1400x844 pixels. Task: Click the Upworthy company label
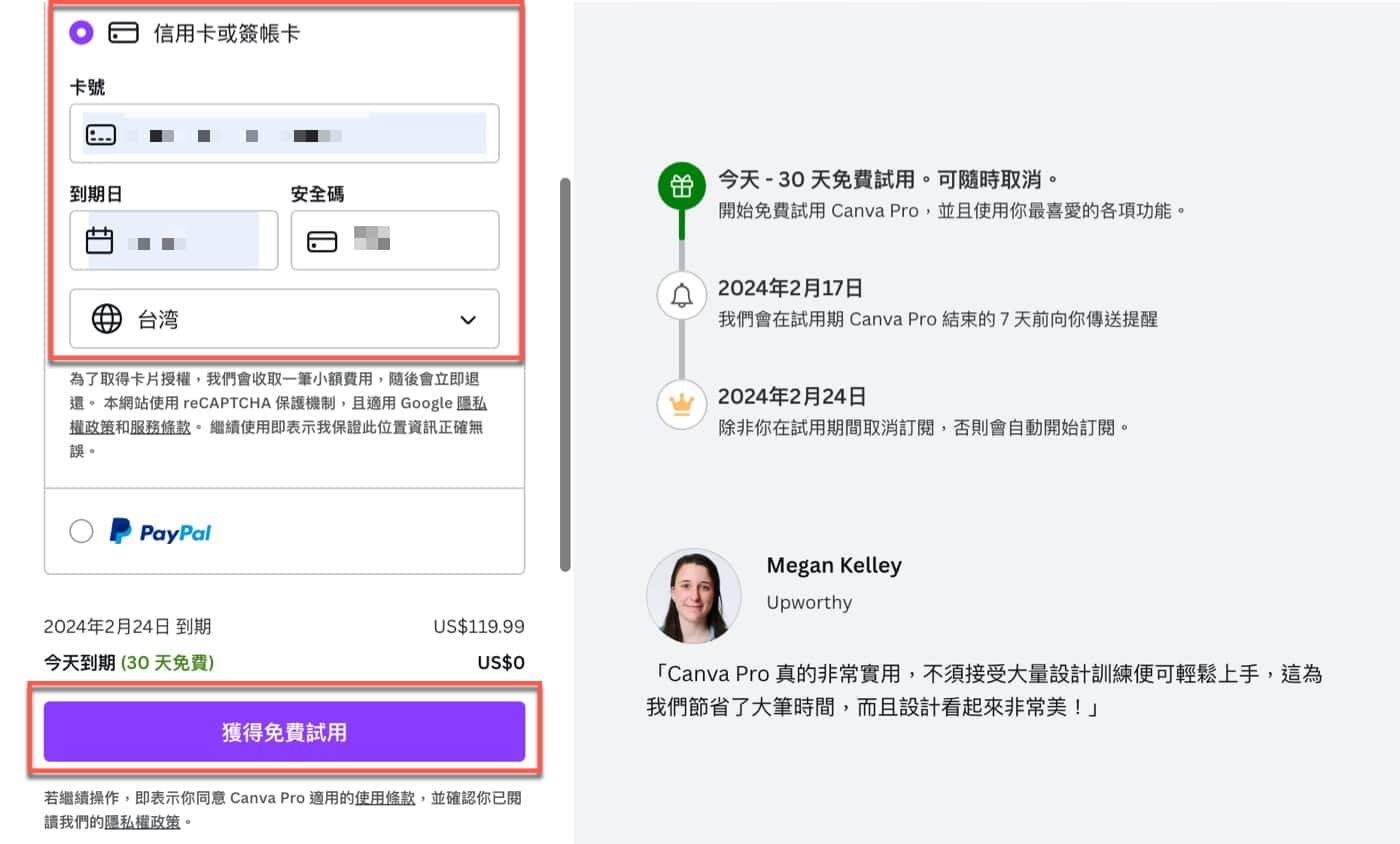[809, 602]
